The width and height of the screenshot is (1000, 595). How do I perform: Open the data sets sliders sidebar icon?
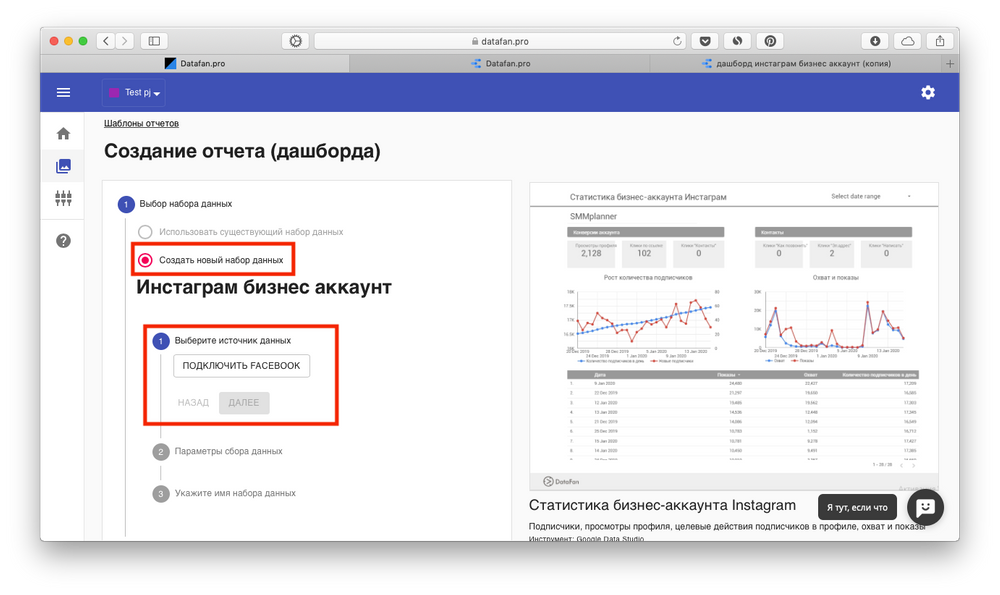click(63, 198)
